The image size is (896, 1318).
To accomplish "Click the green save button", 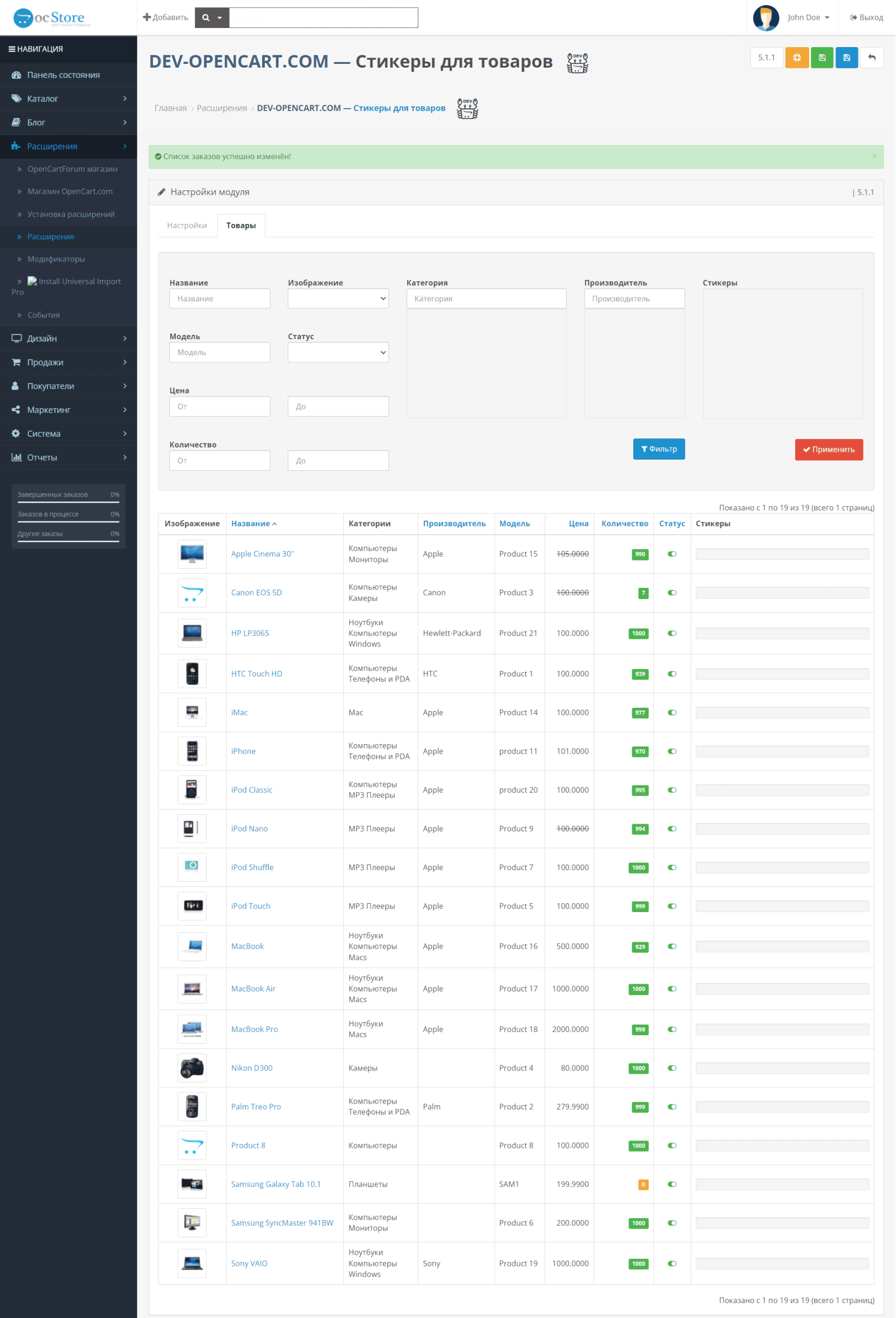I will [x=822, y=58].
